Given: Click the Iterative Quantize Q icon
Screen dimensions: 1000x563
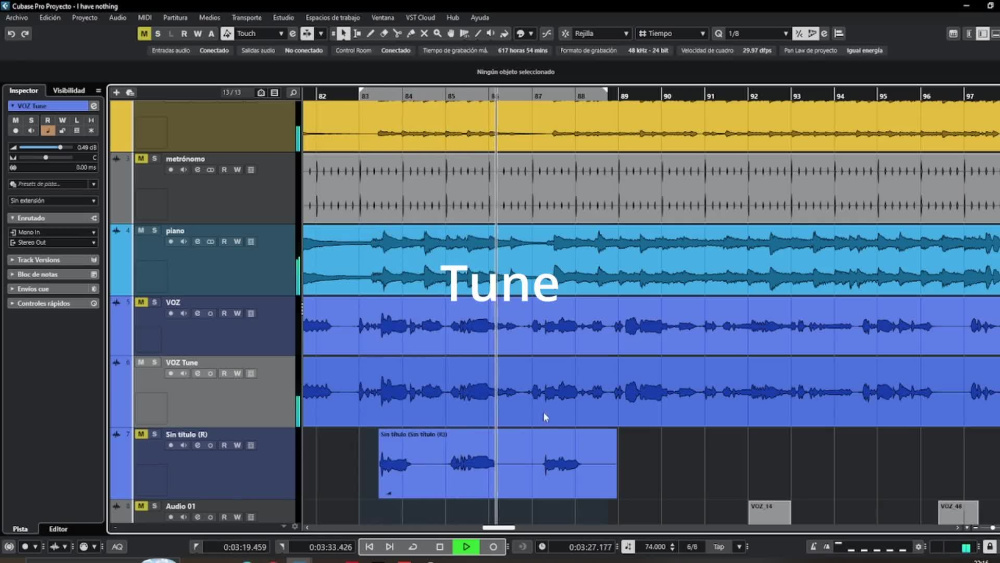Looking at the screenshot, I should coord(719,34).
